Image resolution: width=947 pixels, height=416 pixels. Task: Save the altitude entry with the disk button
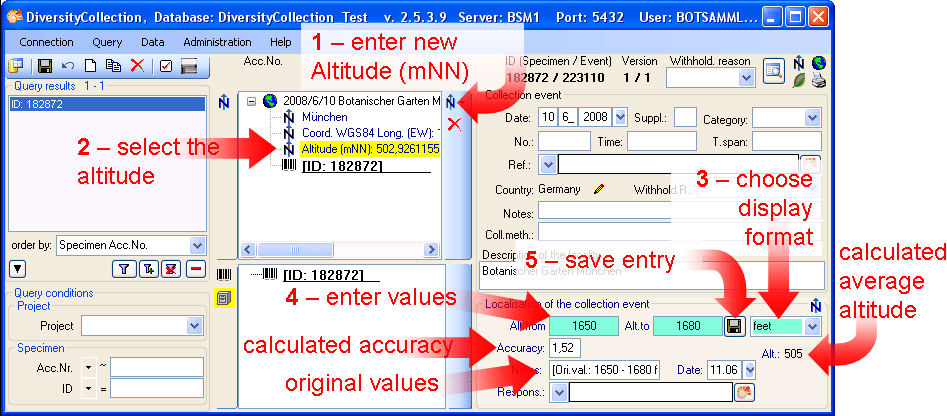735,326
